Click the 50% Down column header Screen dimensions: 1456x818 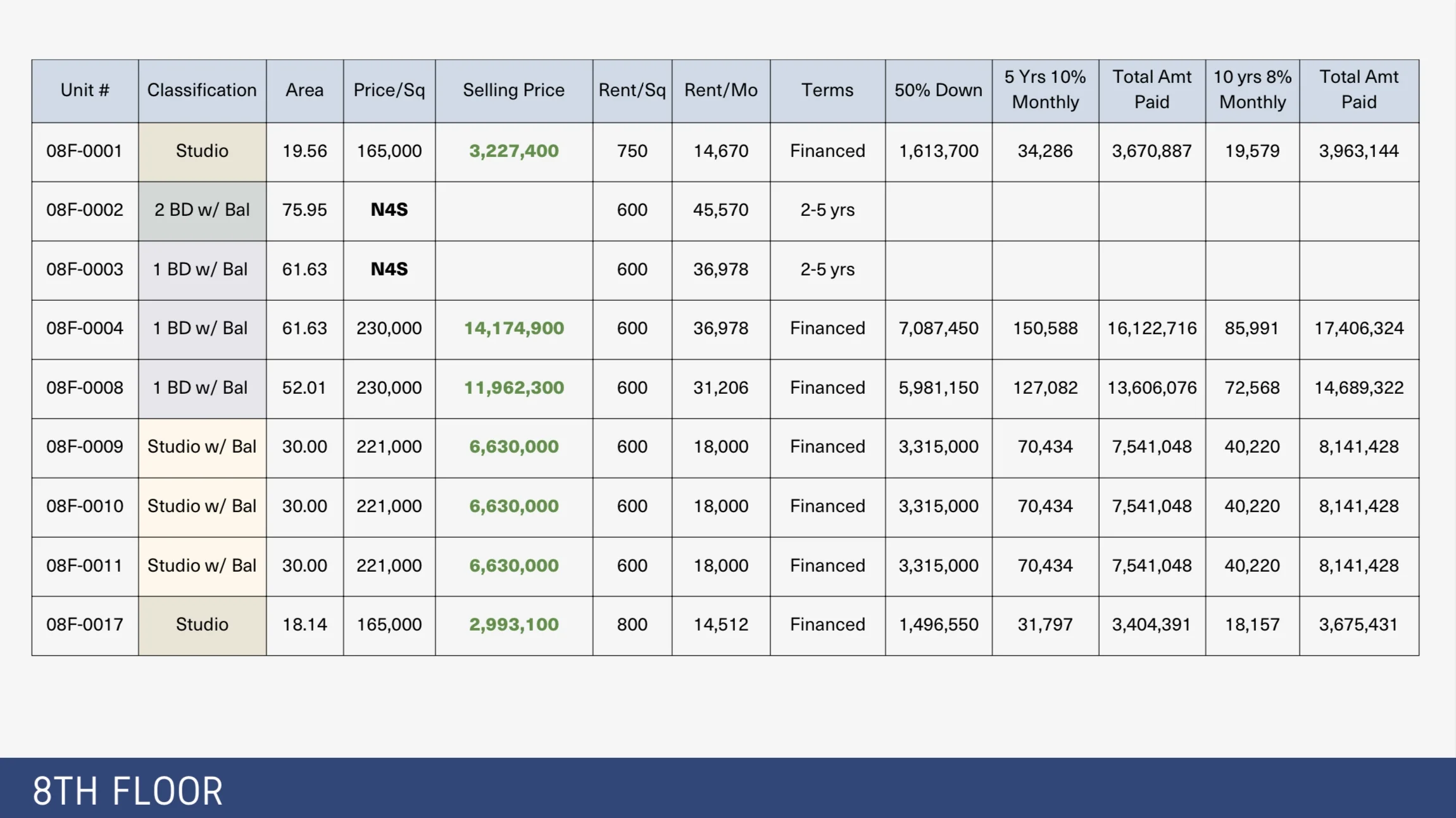coord(938,90)
